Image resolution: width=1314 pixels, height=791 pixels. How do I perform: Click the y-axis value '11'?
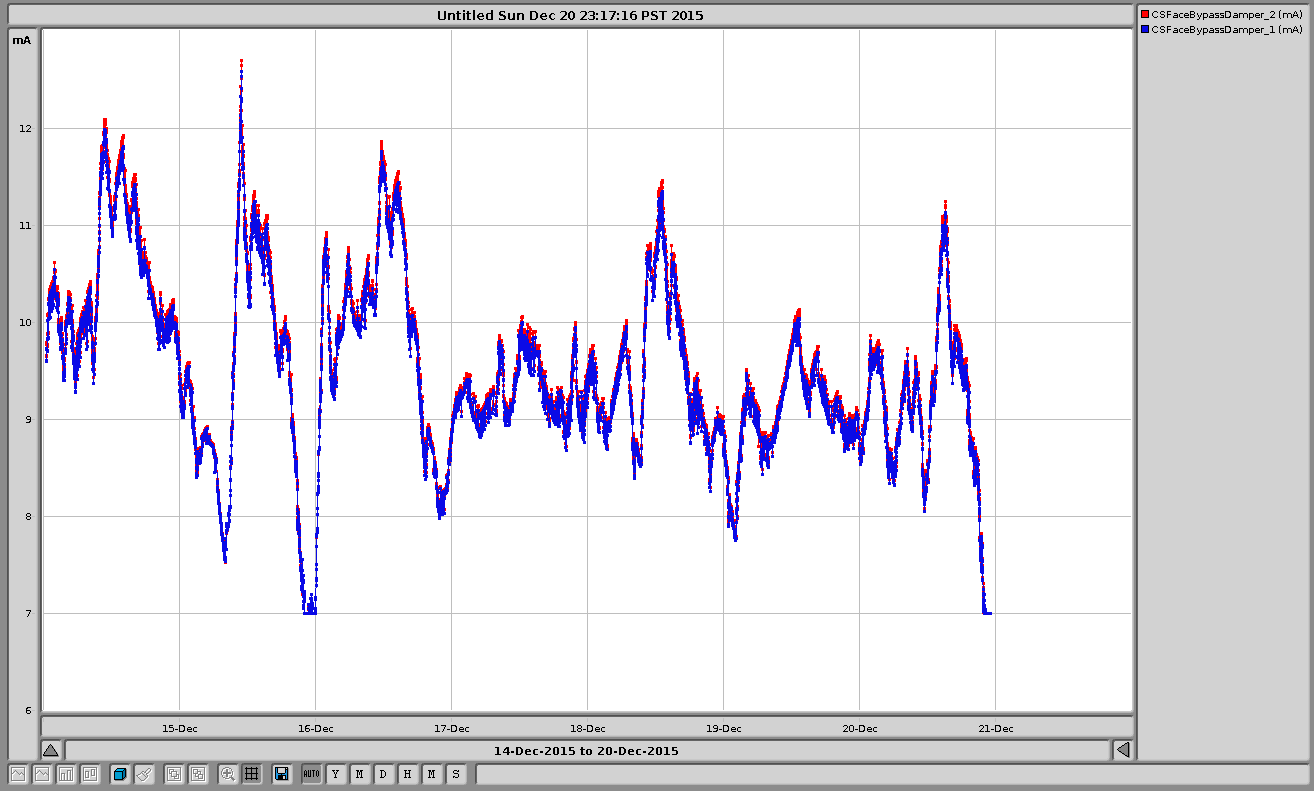(x=24, y=225)
